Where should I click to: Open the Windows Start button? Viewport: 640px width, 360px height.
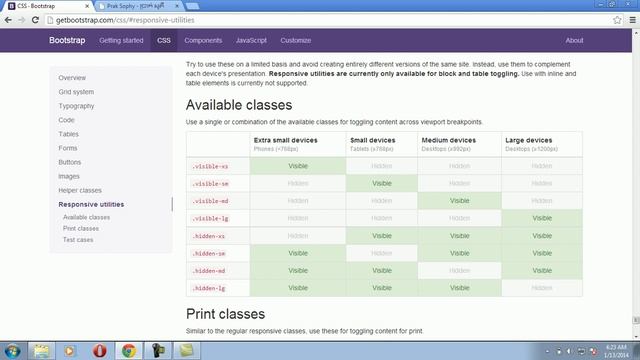12,351
